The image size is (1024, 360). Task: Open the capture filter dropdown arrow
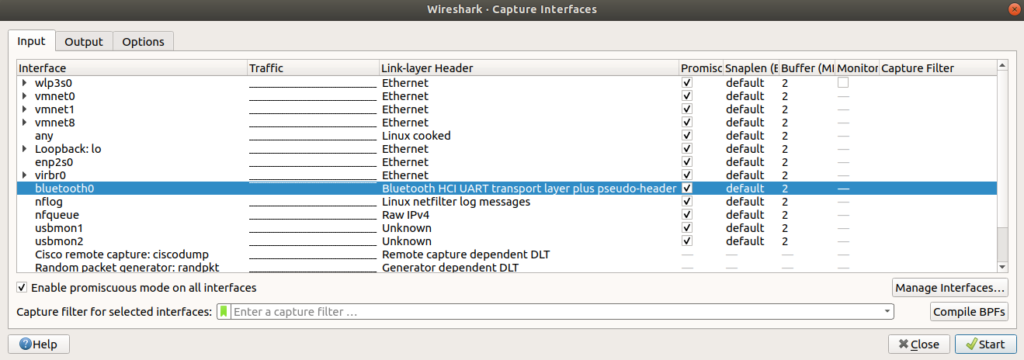coord(887,312)
